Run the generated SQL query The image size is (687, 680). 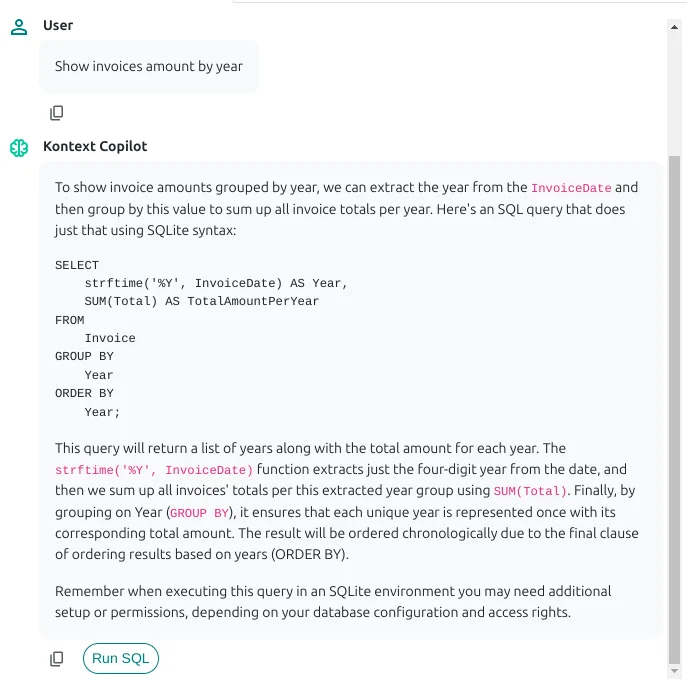click(x=120, y=658)
